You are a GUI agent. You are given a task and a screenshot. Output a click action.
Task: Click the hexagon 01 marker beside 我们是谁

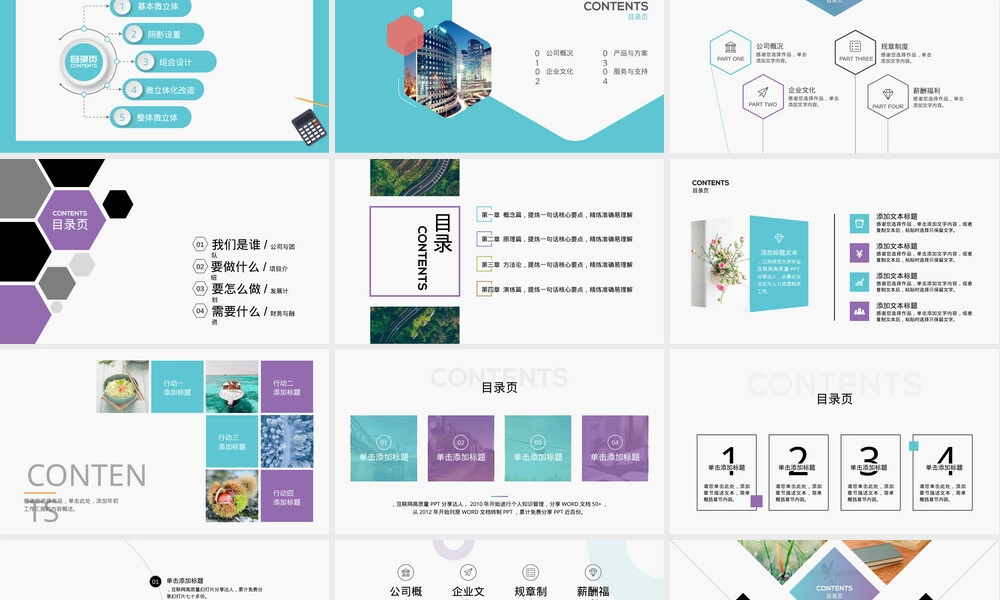[x=200, y=244]
